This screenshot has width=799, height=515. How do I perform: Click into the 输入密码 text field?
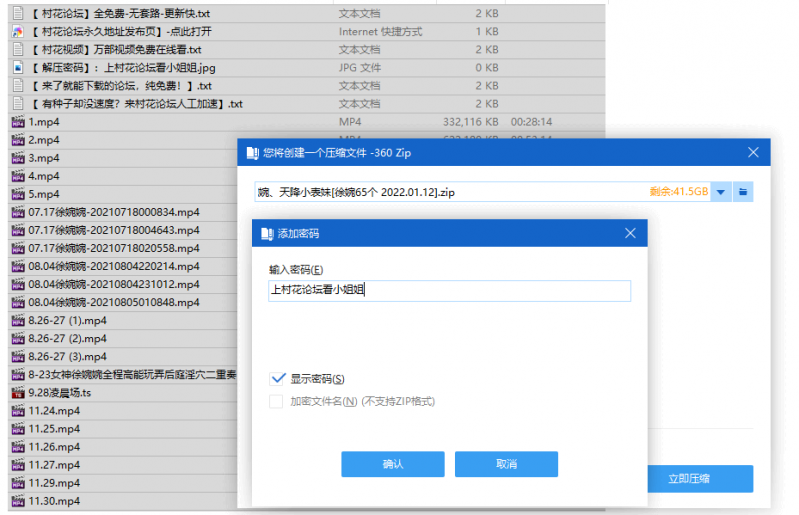pyautogui.click(x=449, y=291)
